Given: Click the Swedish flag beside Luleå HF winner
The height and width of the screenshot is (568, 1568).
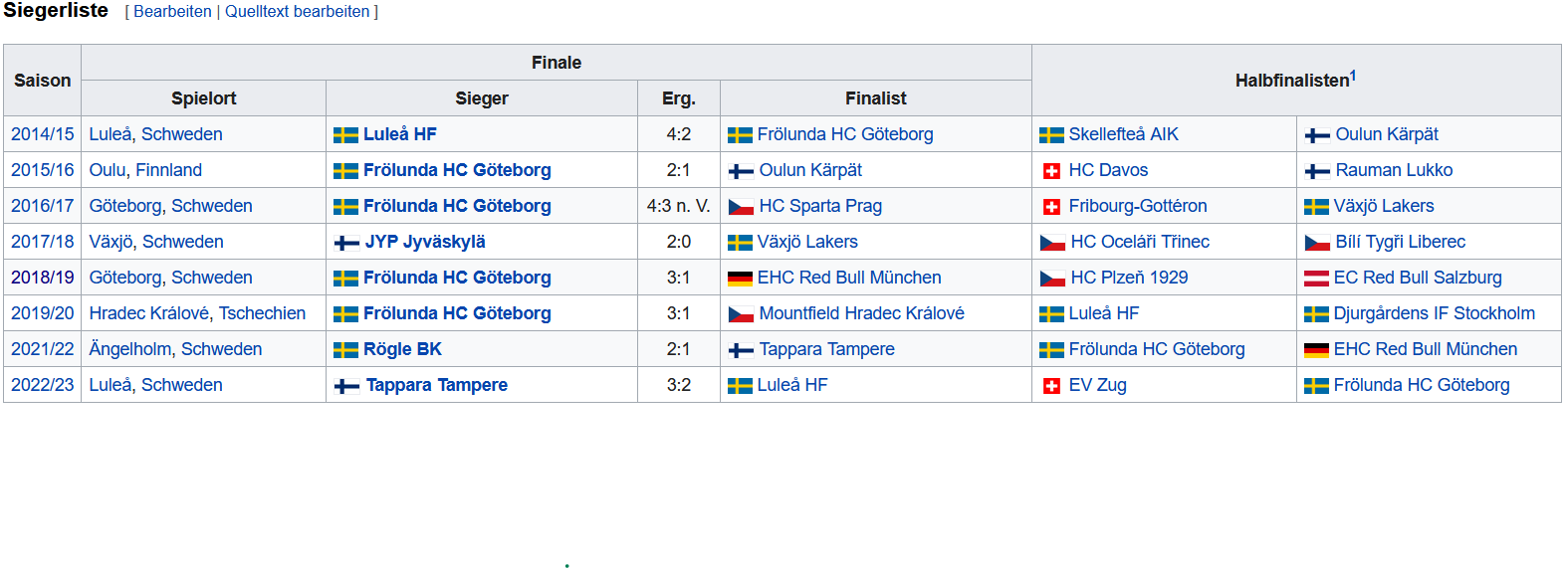Looking at the screenshot, I should [345, 135].
